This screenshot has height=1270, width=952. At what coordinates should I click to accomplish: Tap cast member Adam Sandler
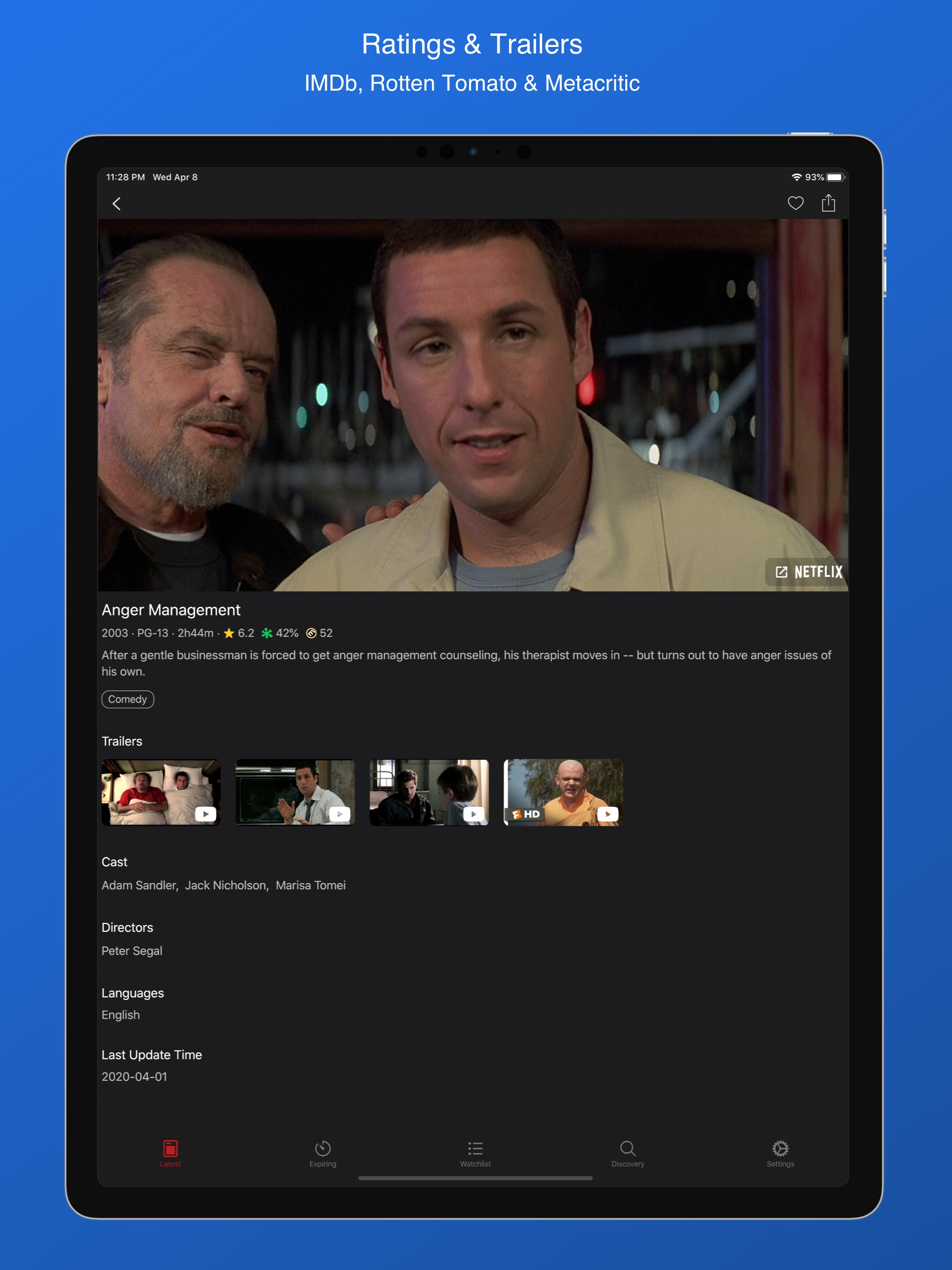139,885
